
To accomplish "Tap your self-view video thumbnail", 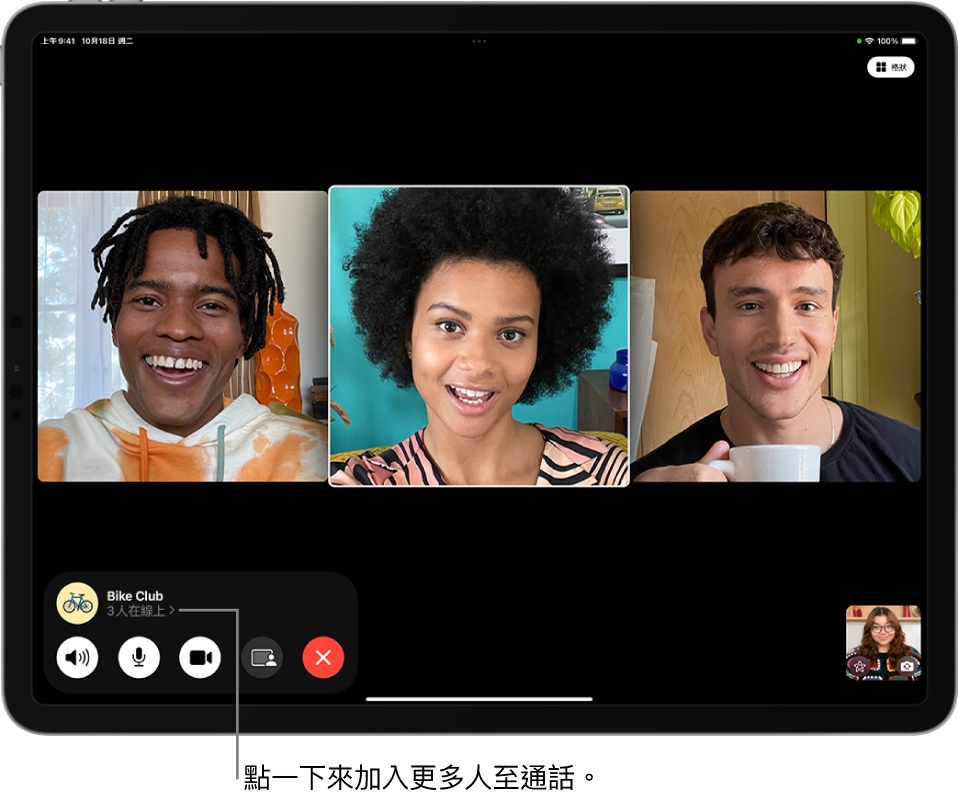I will click(884, 640).
